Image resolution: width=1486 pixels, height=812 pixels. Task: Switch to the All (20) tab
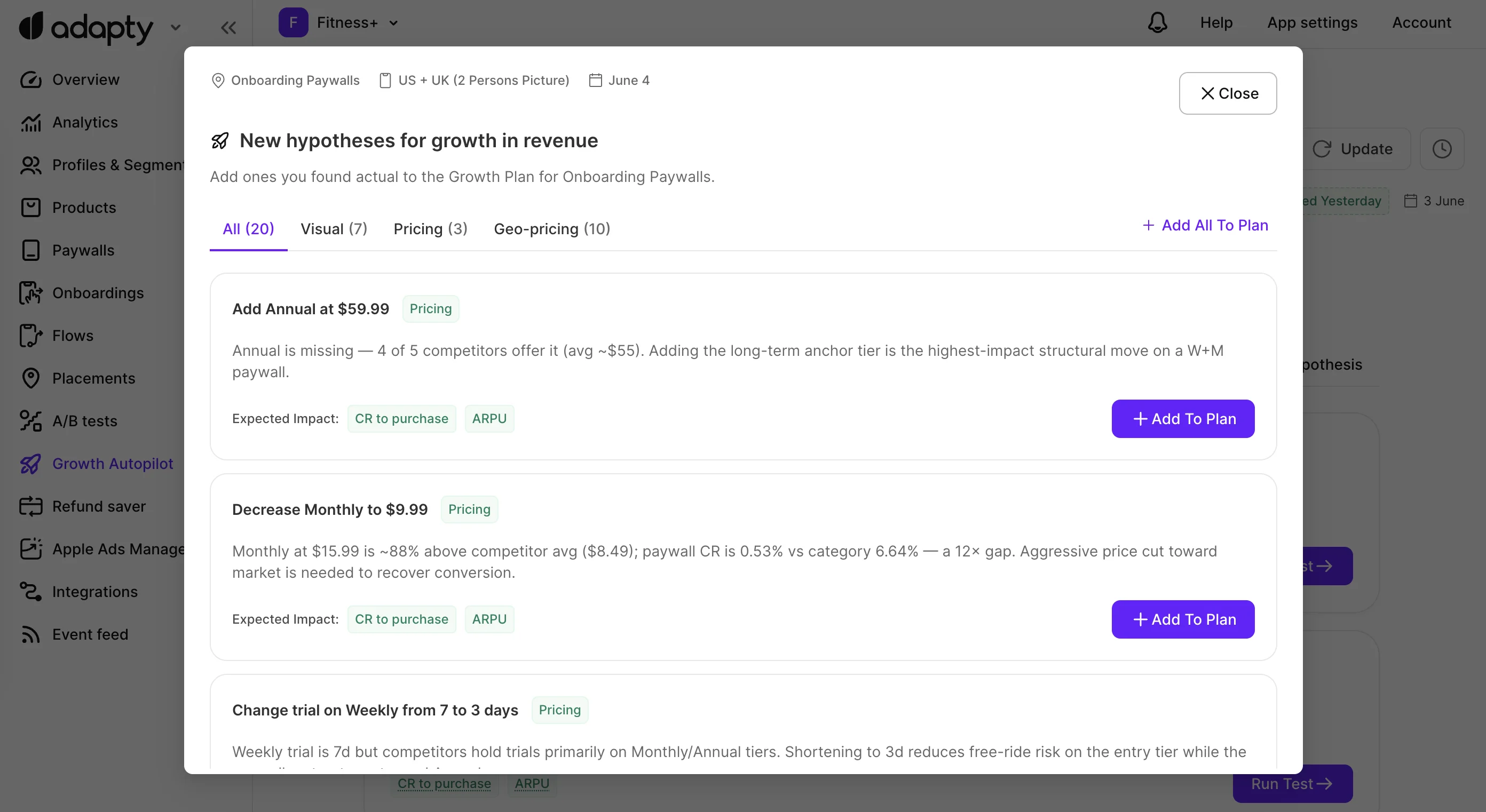pos(248,229)
